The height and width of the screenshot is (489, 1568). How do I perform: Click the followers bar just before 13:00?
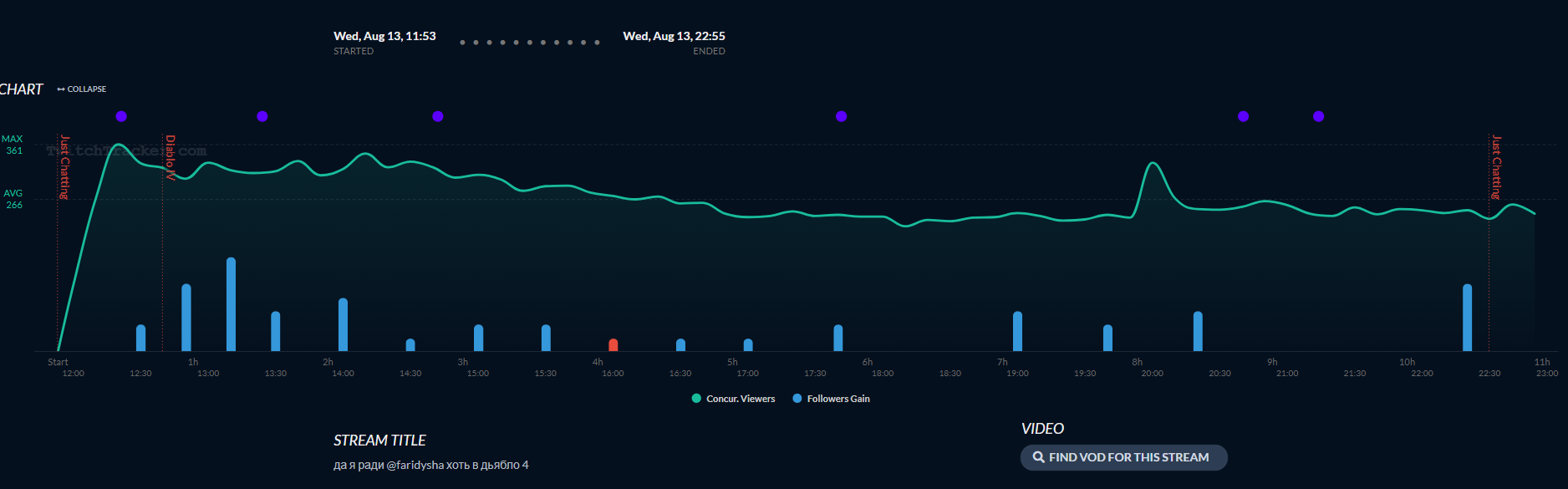point(186,318)
